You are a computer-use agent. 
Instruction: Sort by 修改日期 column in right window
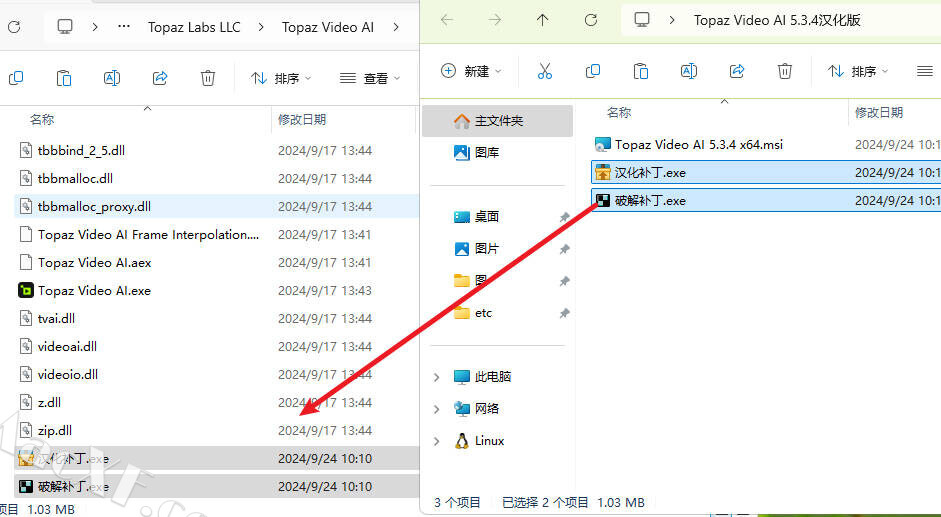pyautogui.click(x=879, y=112)
